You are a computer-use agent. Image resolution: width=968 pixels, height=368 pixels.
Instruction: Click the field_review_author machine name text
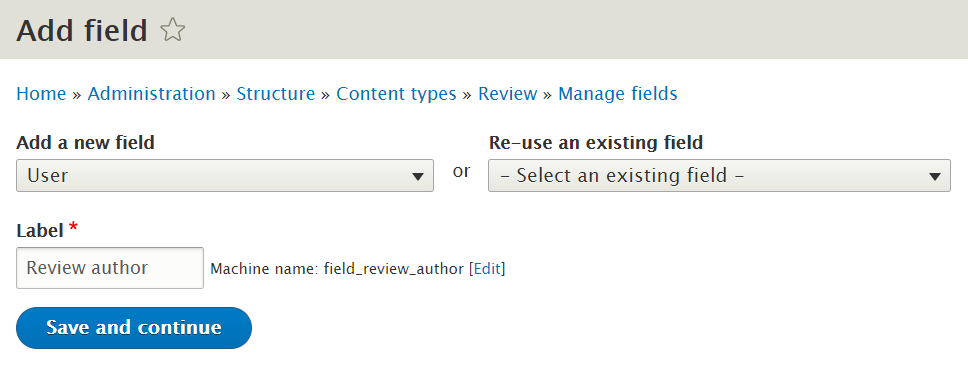pyautogui.click(x=393, y=269)
